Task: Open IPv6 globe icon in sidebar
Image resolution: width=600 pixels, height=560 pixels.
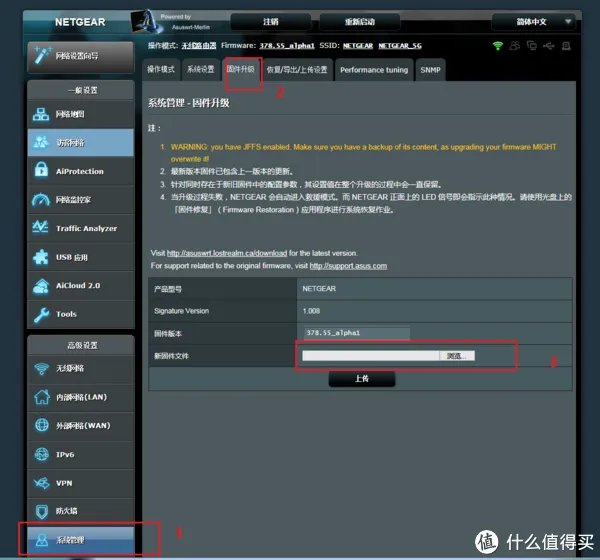Action: click(x=42, y=454)
